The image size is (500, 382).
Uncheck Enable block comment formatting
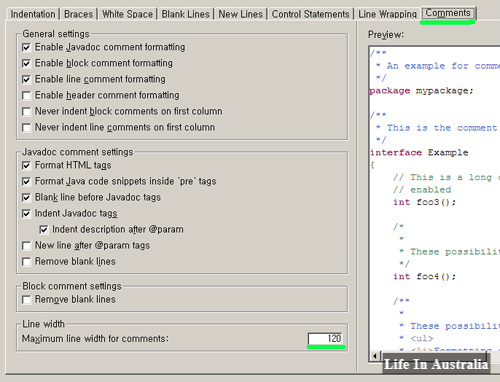tap(26, 63)
